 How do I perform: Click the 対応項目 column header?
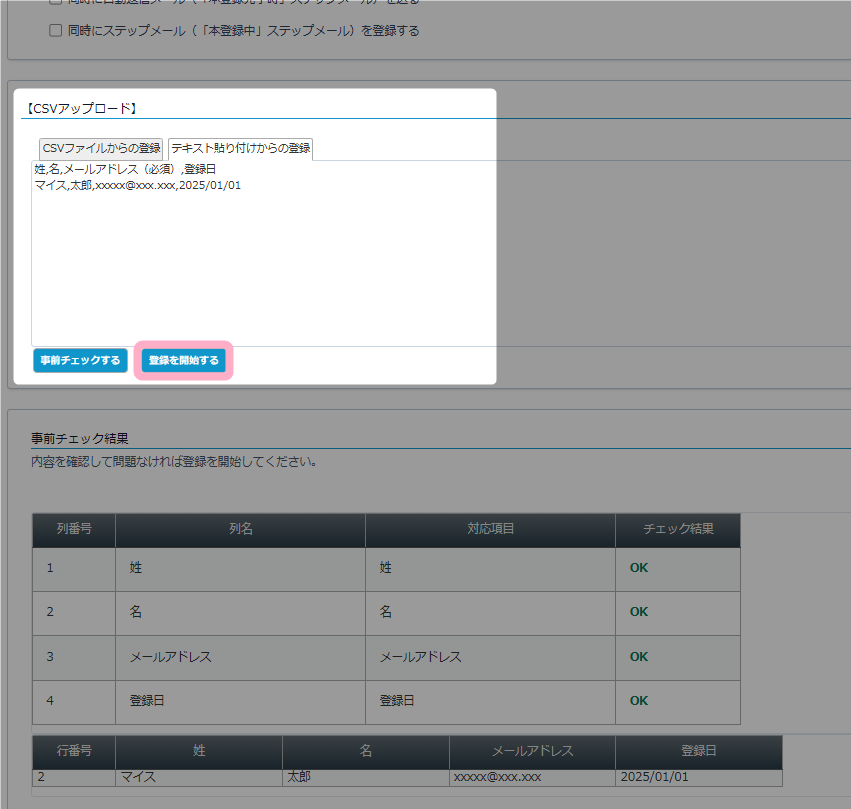click(490, 530)
